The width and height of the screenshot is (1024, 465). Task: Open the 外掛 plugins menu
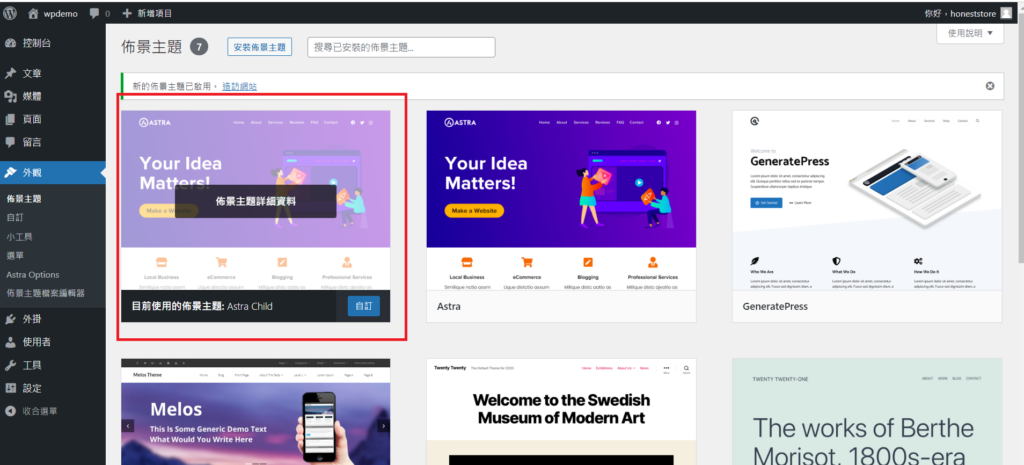tap(32, 319)
